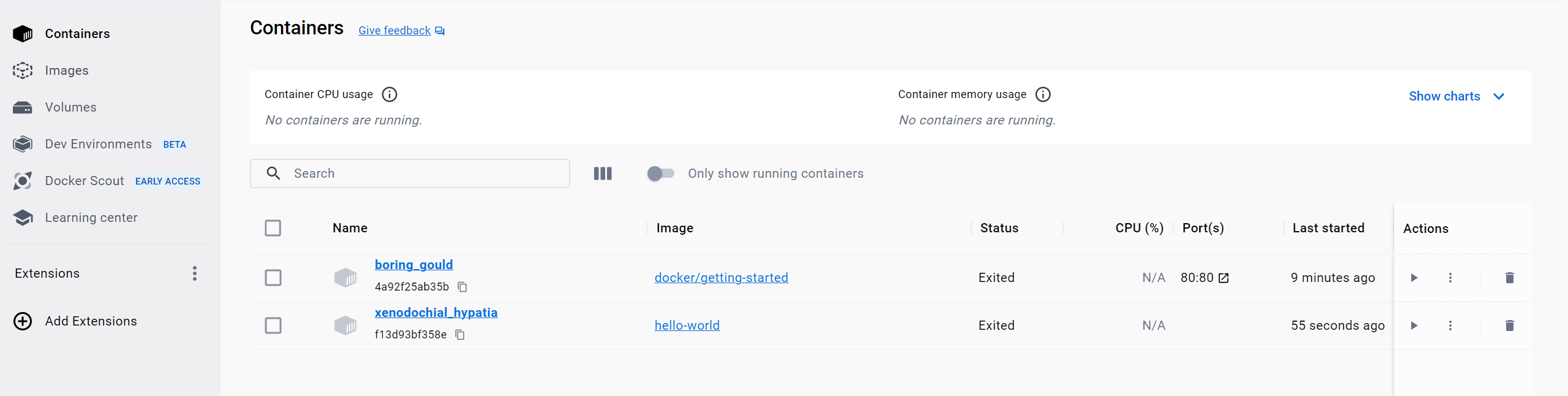Delete the boring_gould container
The width and height of the screenshot is (1568, 396).
(1509, 278)
